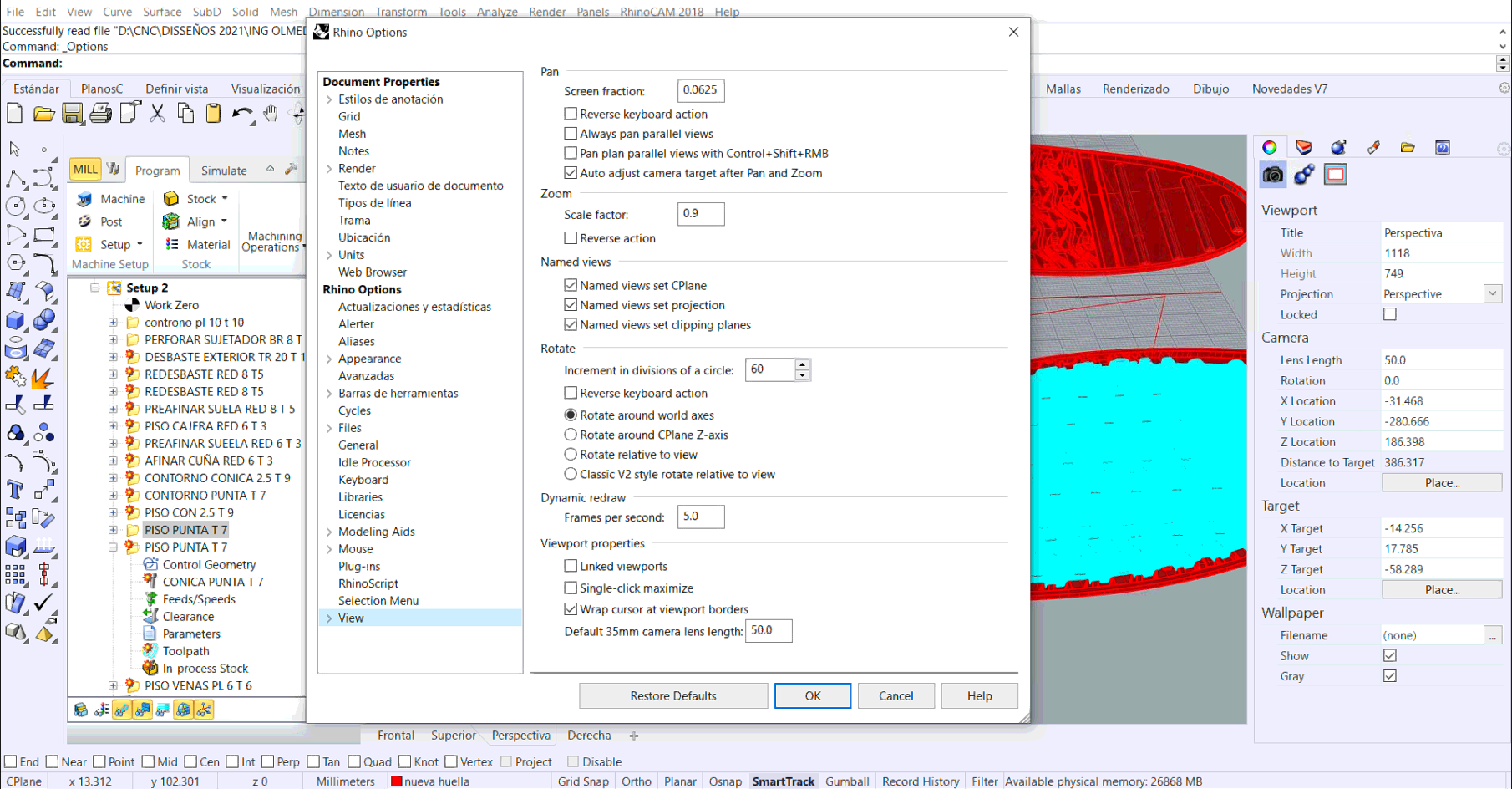This screenshot has width=1512, height=789.
Task: Open the RhinoCAM 2018 menu
Action: [662, 12]
